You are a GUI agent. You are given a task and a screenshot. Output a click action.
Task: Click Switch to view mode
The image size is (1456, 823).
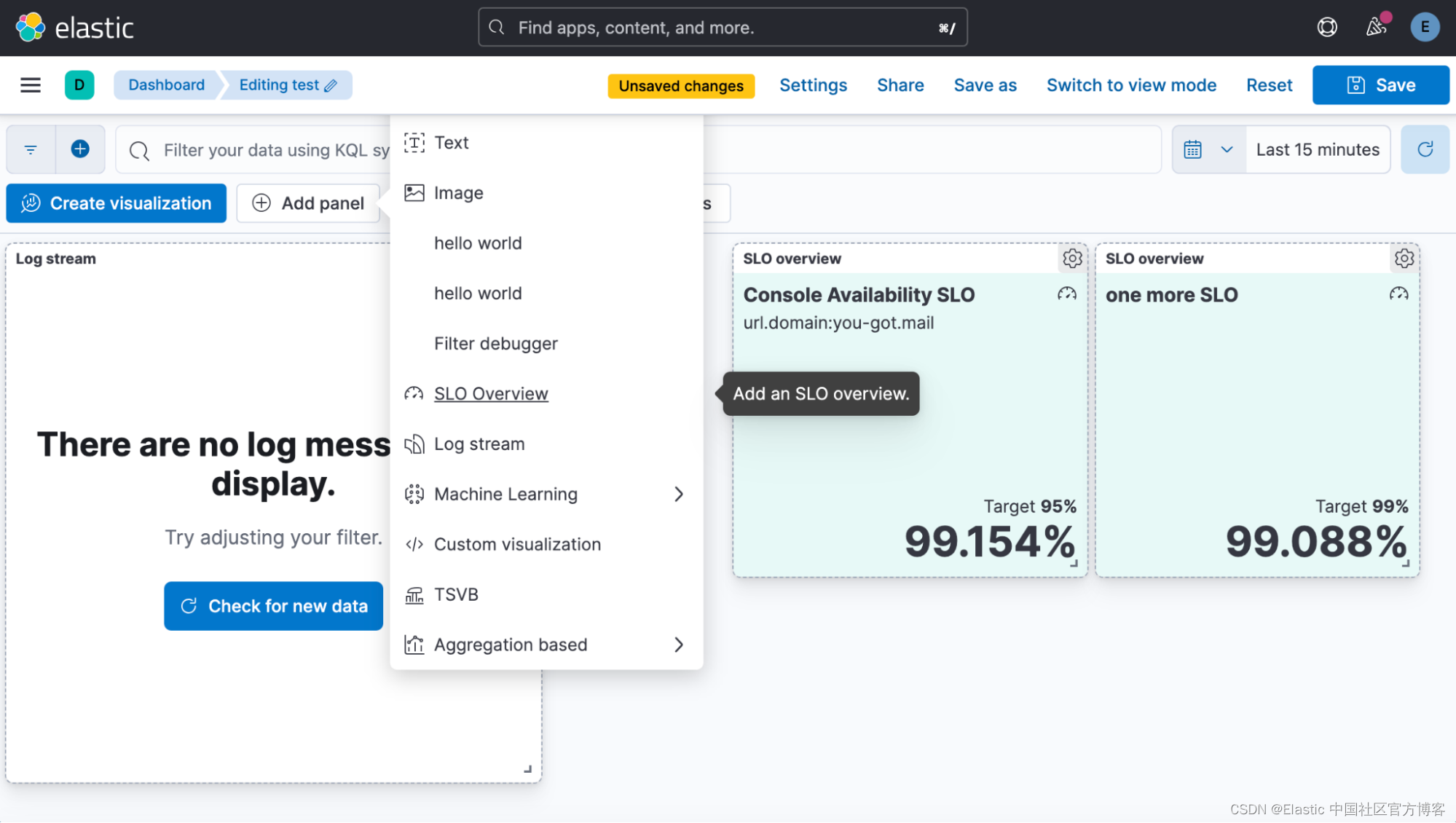(1131, 85)
